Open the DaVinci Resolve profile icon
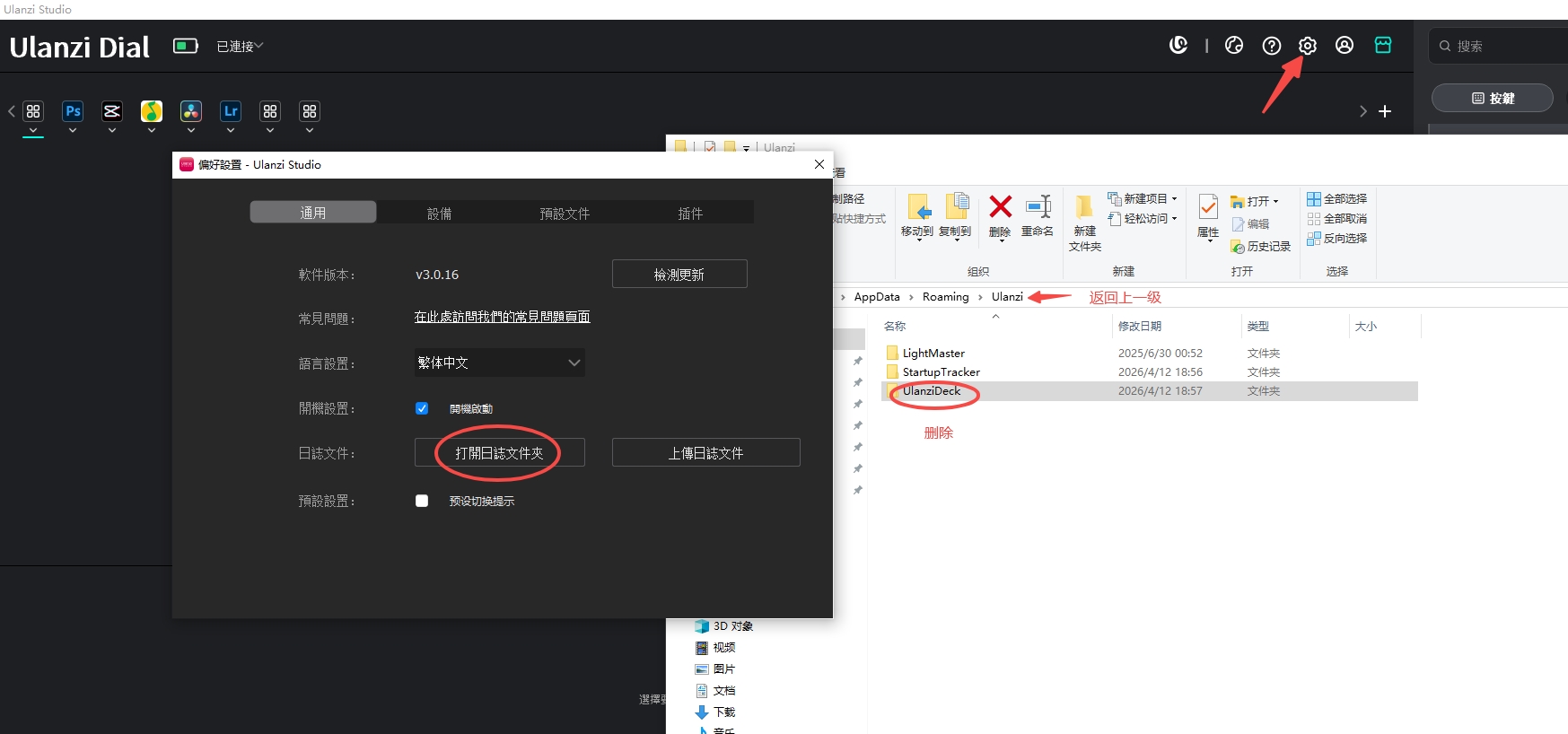This screenshot has width=1568, height=734. [x=191, y=111]
